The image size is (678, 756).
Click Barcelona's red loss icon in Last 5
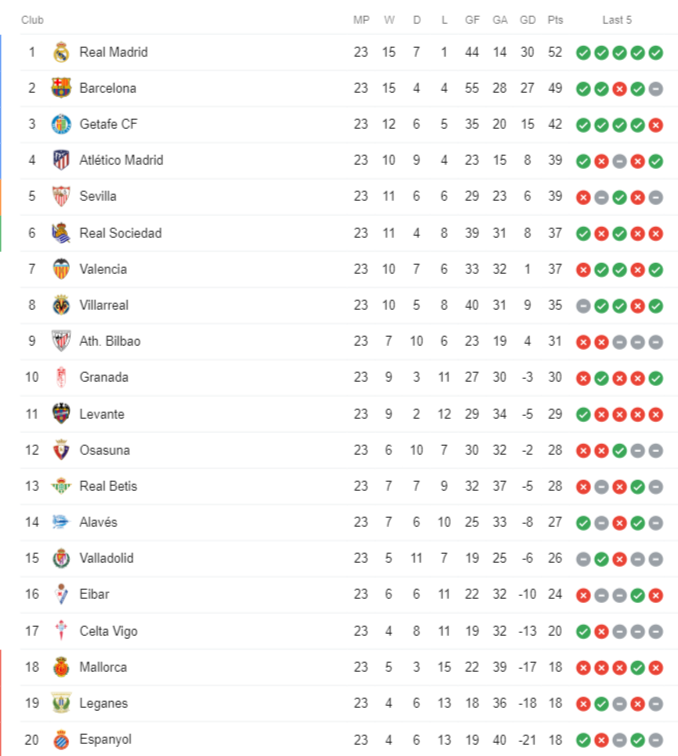620,89
